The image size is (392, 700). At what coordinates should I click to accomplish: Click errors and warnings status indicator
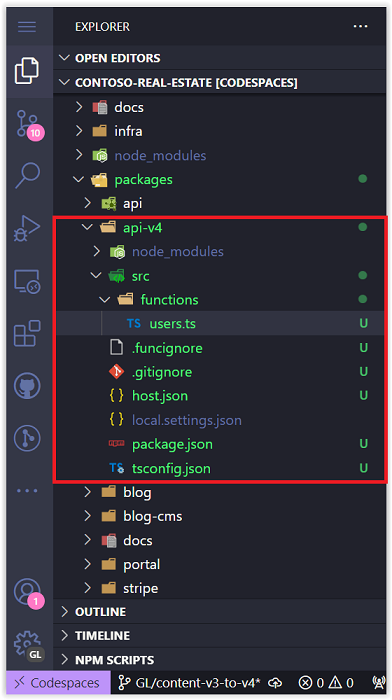pyautogui.click(x=326, y=683)
